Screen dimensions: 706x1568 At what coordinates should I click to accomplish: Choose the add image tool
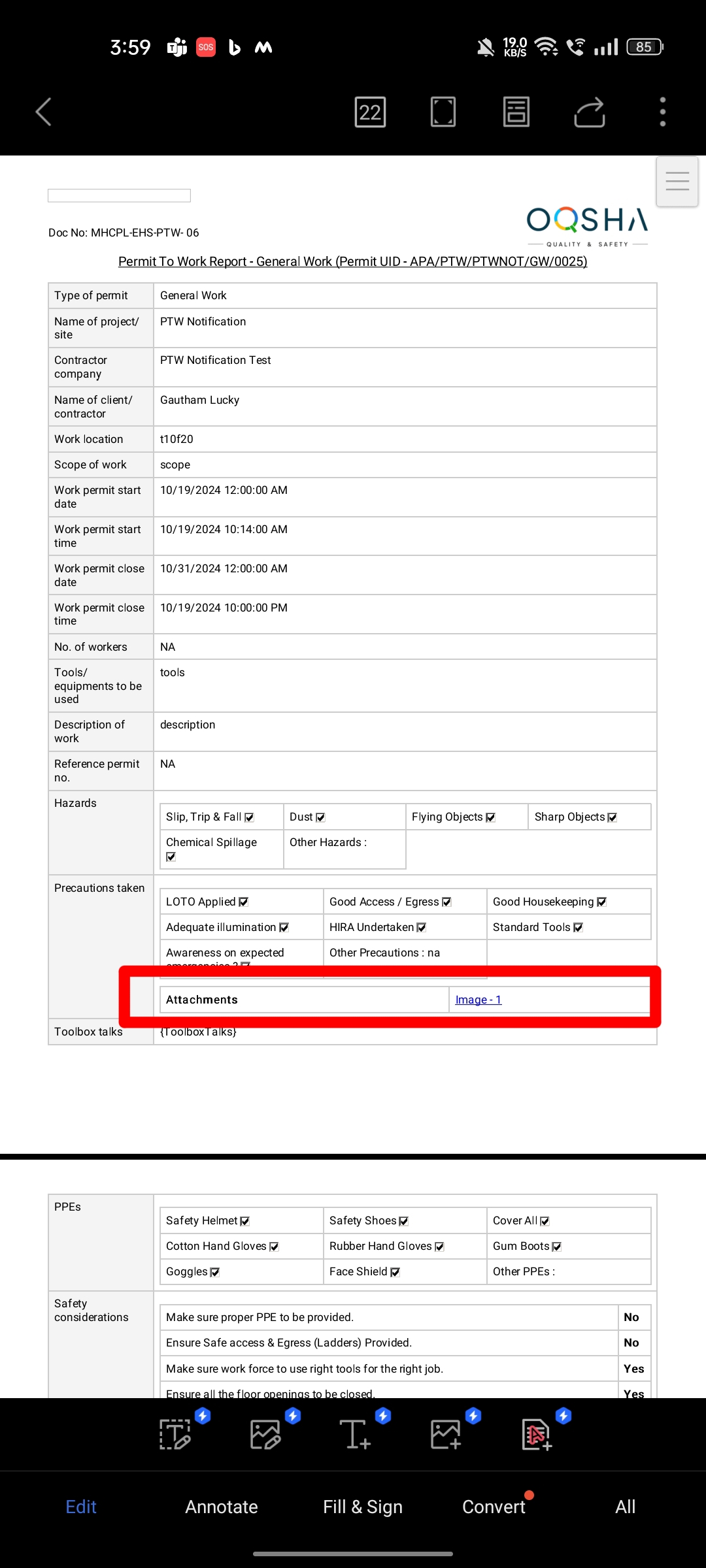point(446,1435)
